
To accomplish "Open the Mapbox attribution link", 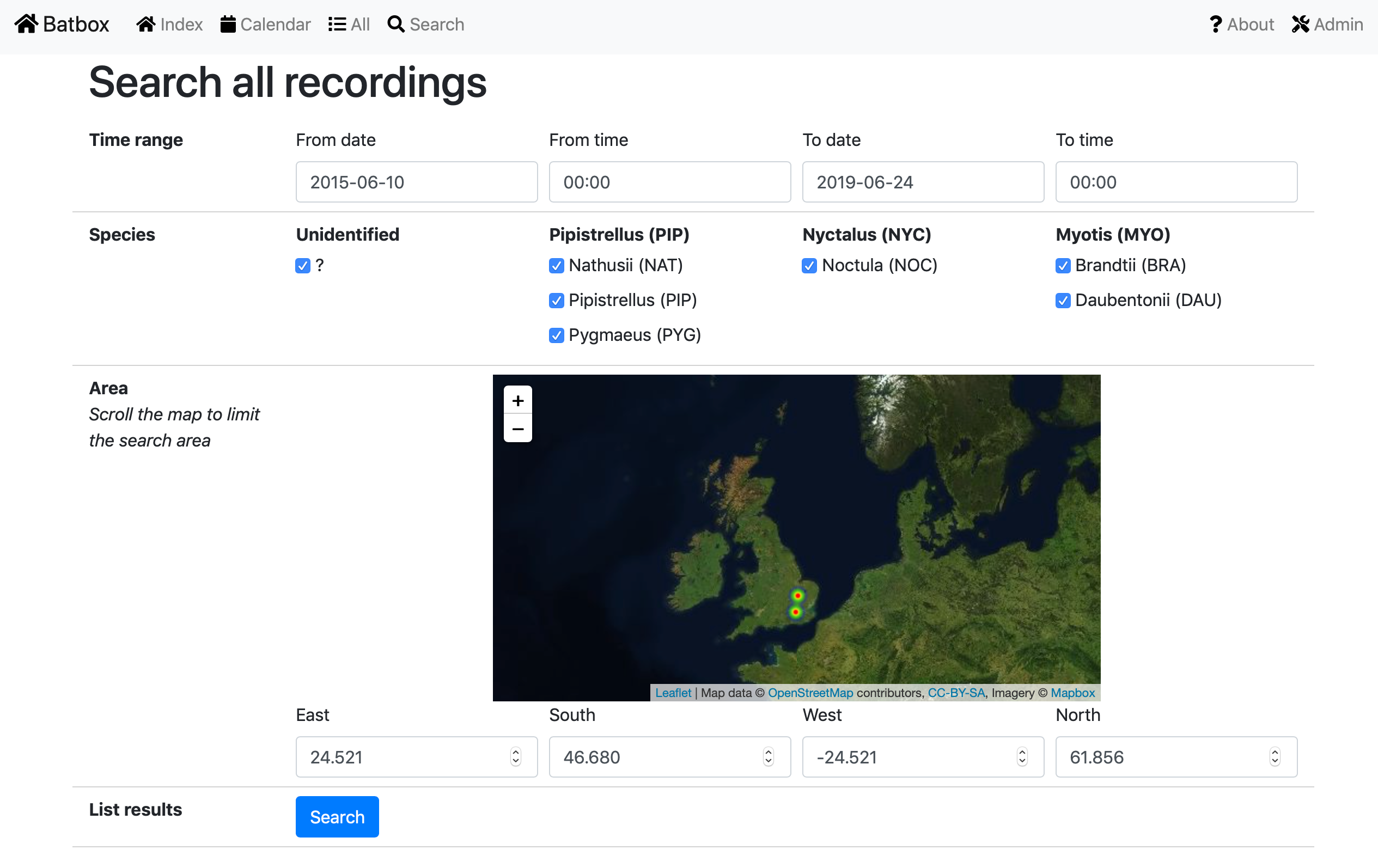I will click(x=1072, y=692).
